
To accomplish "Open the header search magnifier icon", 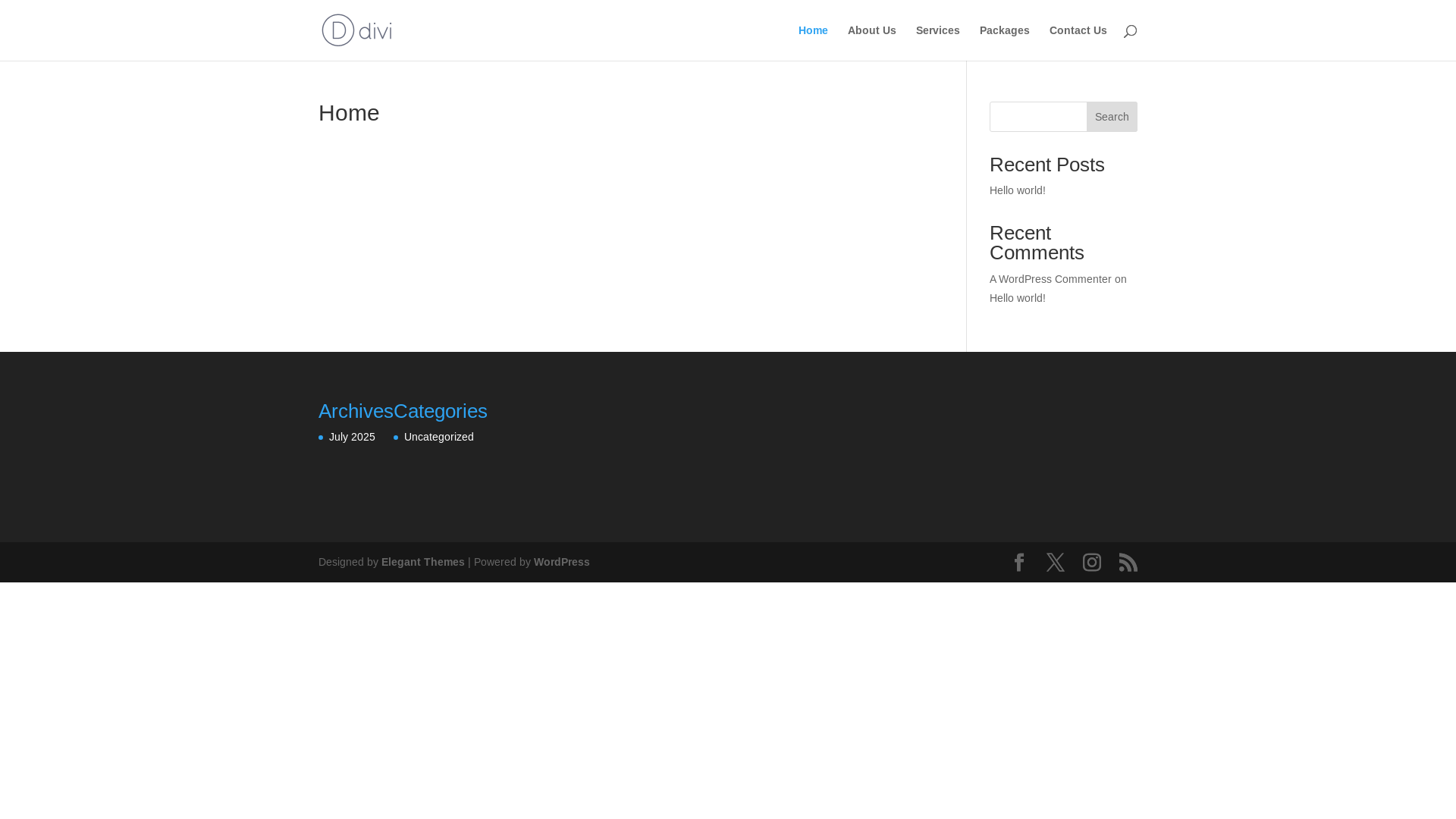I will [x=1130, y=31].
